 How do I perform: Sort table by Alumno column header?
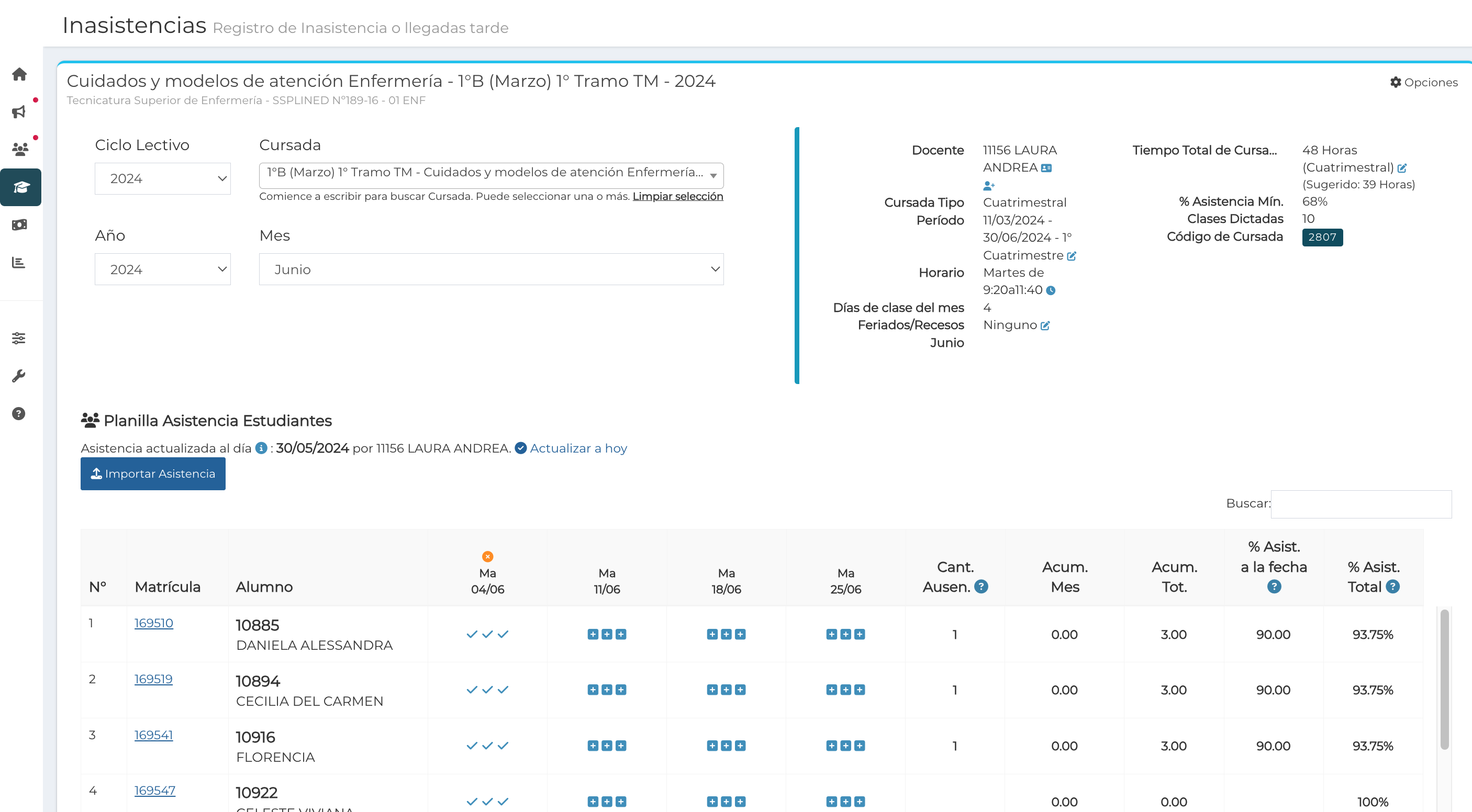pos(264,587)
